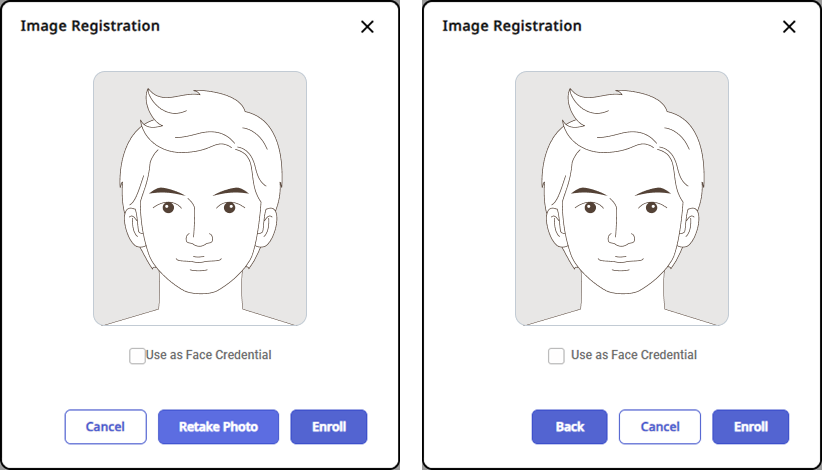Cancel the dialog beside Retake Photo
Screen dimensions: 822x470
click(x=105, y=427)
